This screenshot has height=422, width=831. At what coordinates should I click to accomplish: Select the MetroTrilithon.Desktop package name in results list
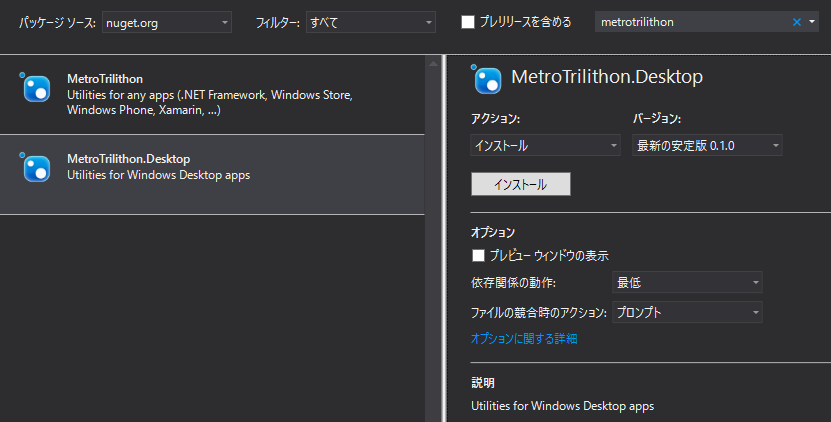coord(128,159)
